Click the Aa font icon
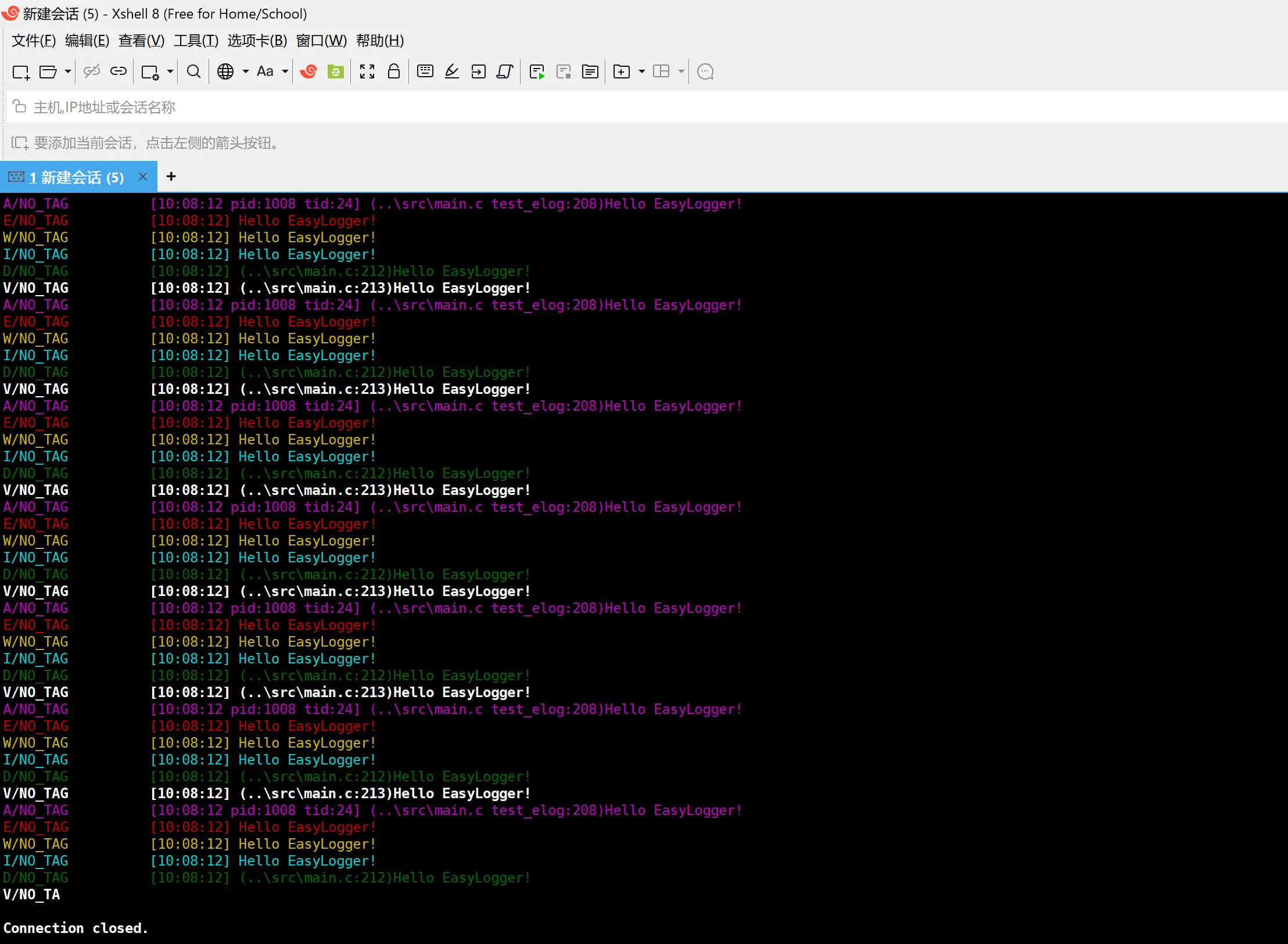This screenshot has width=1288, height=944. [x=265, y=71]
